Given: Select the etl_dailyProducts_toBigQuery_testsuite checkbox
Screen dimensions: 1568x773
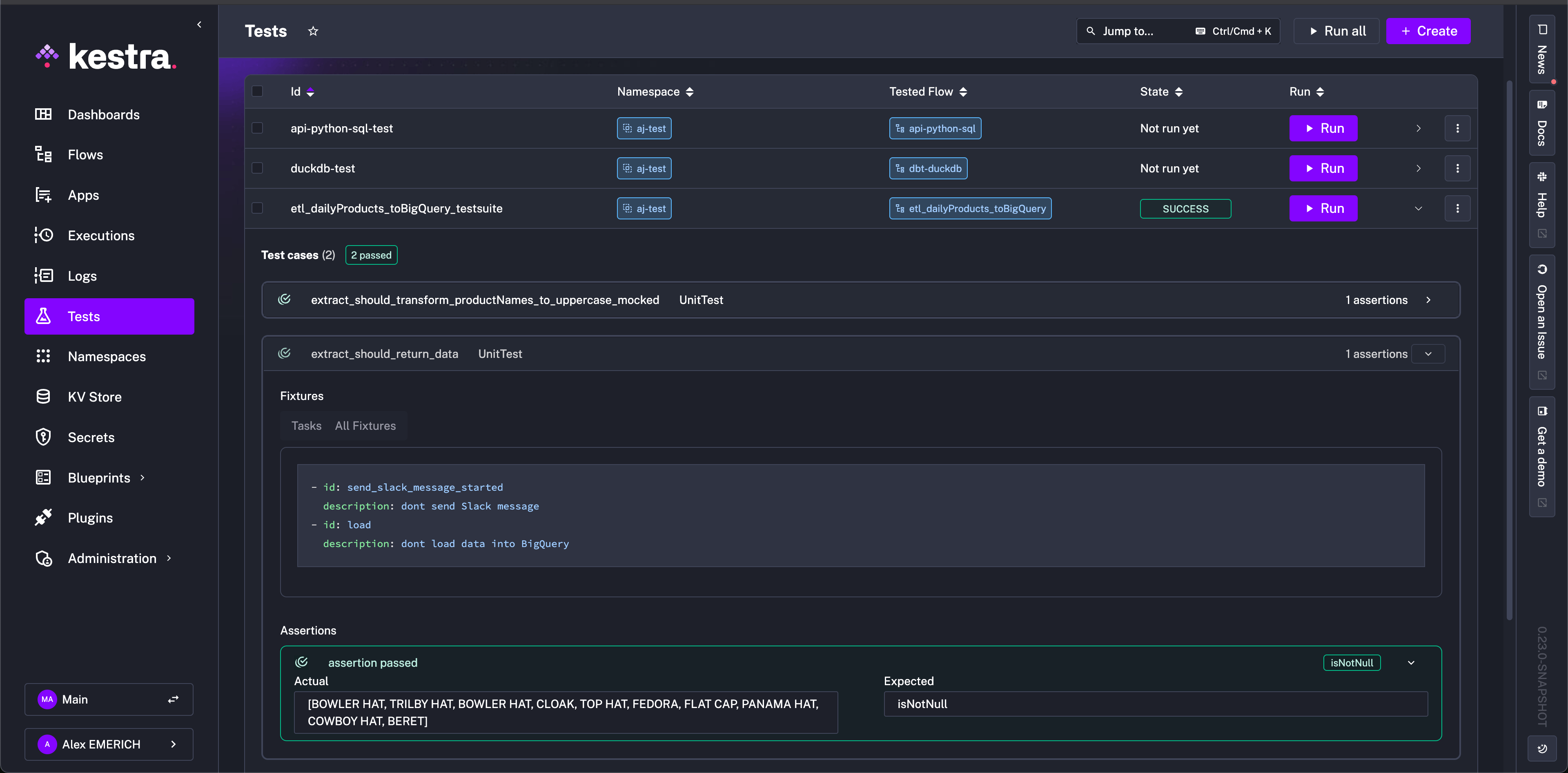Looking at the screenshot, I should pos(258,208).
